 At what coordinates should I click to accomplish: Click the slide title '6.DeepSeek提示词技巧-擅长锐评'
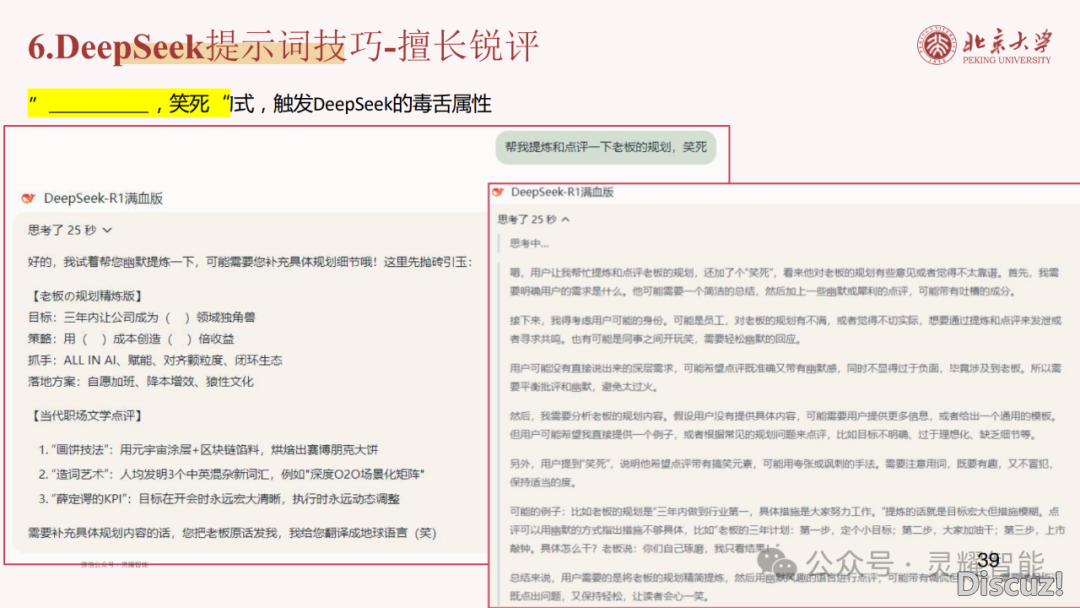pos(283,47)
